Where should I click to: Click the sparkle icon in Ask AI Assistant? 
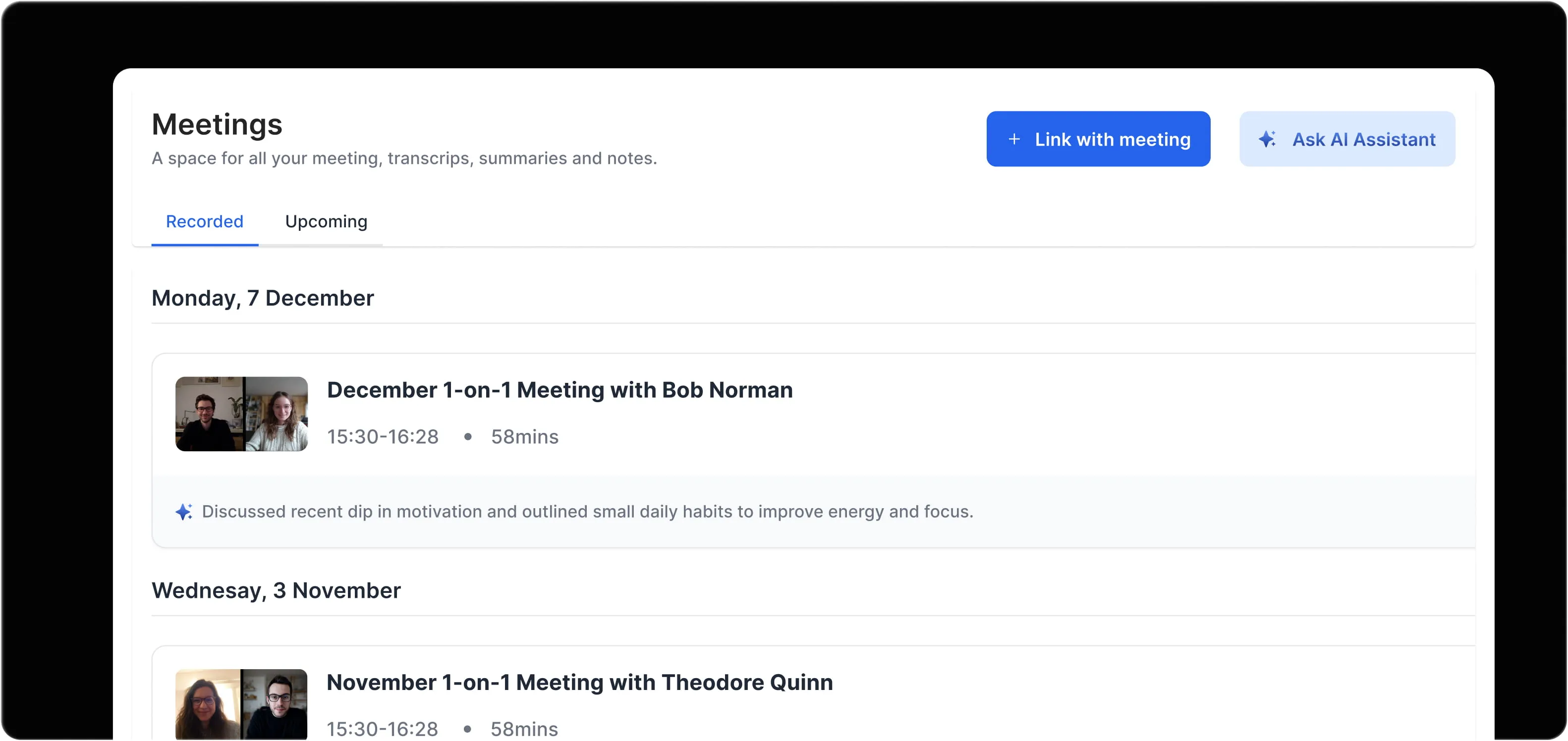(1267, 139)
